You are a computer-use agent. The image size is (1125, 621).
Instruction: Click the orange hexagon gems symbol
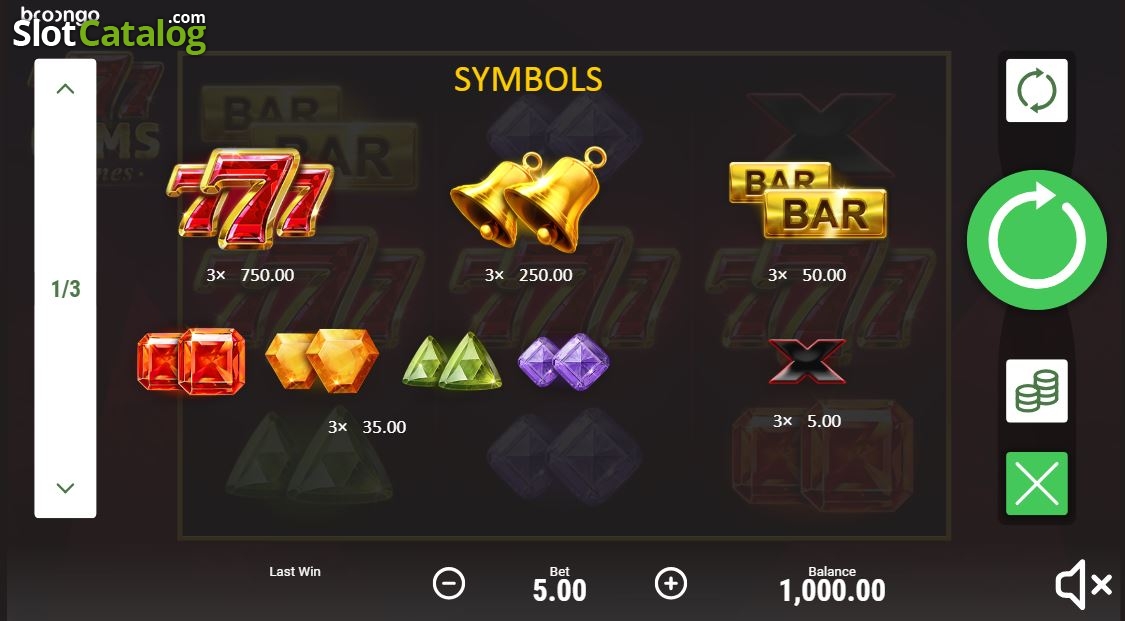321,361
